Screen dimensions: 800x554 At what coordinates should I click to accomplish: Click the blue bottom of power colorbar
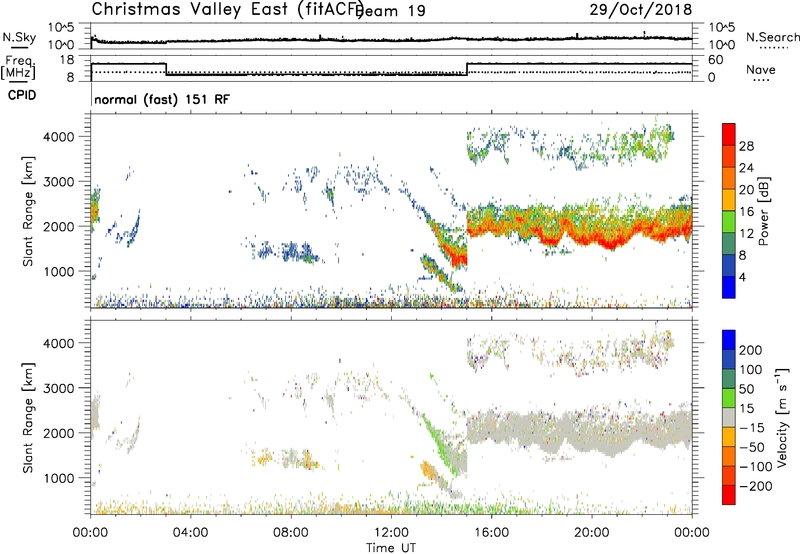729,287
